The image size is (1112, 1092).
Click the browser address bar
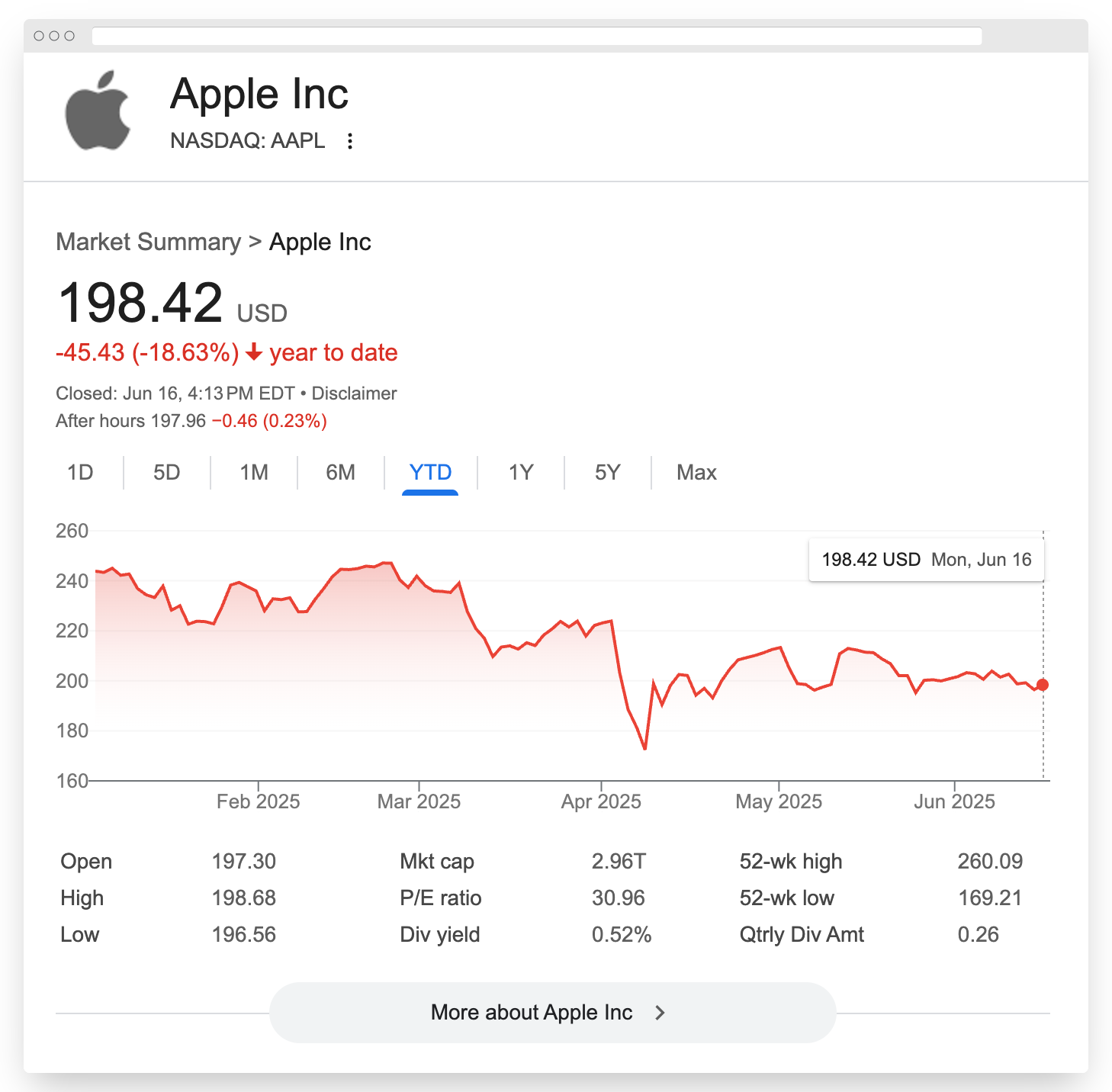tap(537, 36)
